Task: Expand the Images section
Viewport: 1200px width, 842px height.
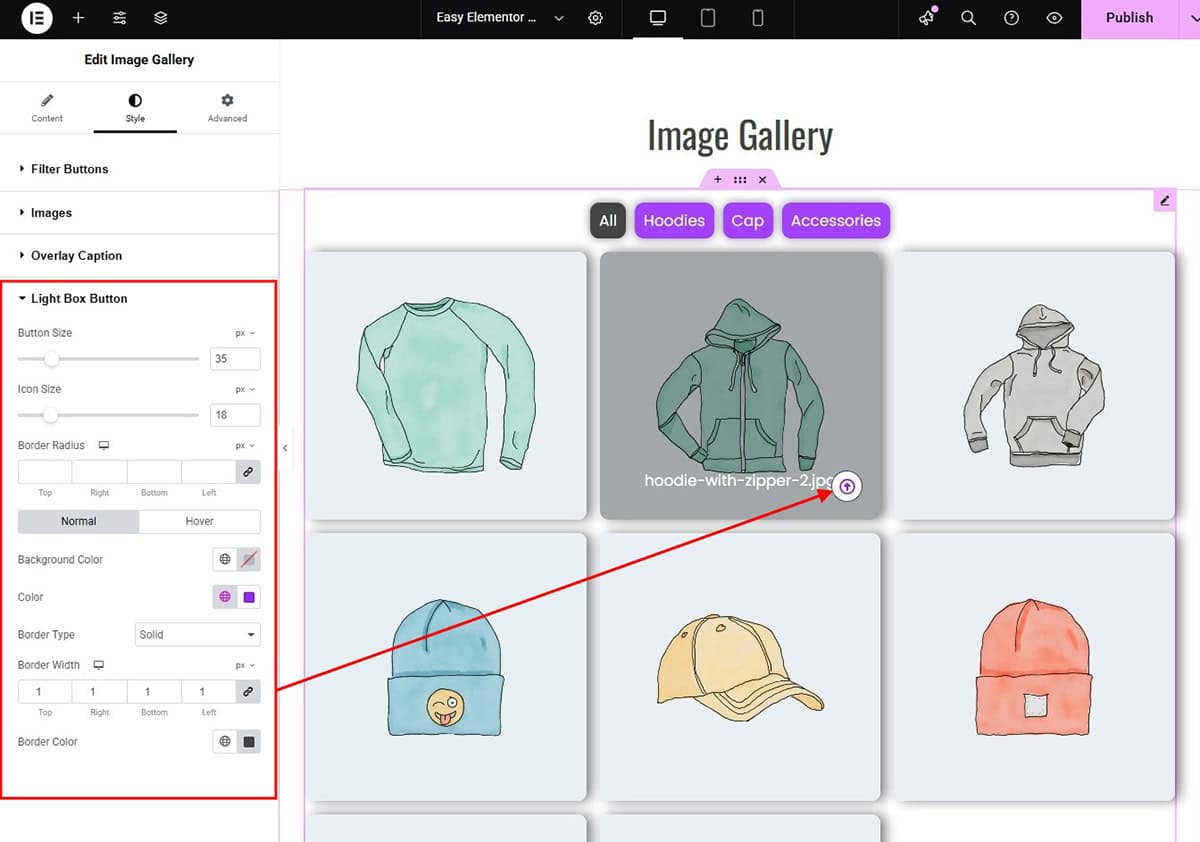Action: [139, 213]
